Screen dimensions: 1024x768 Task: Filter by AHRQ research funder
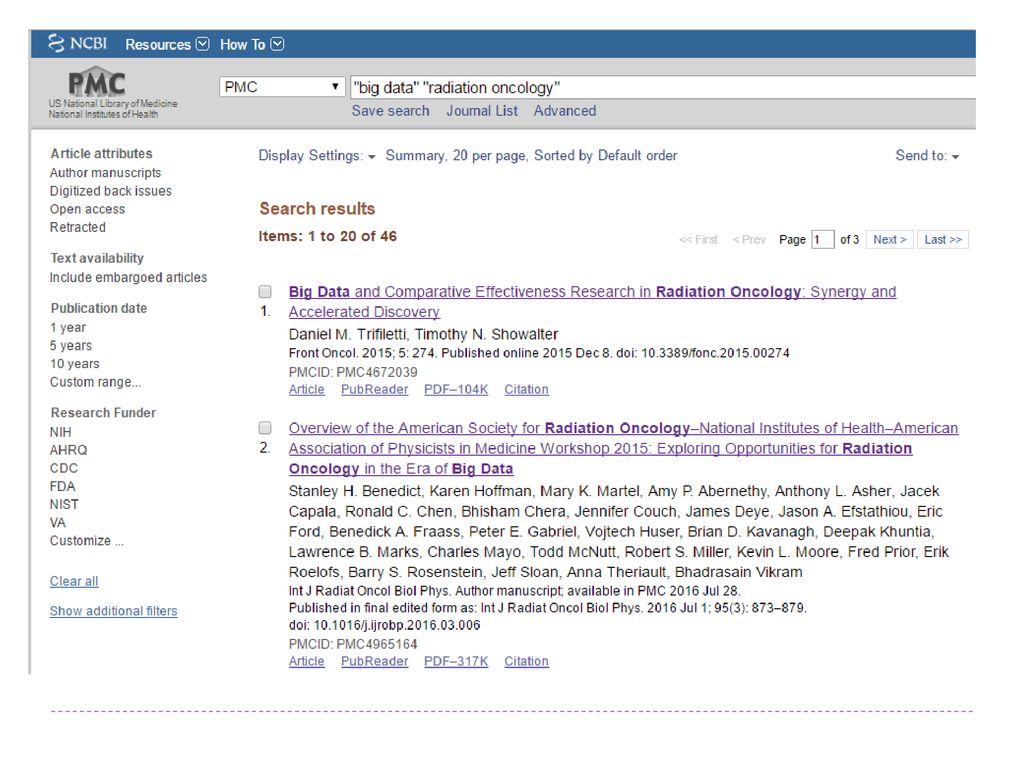tap(69, 450)
